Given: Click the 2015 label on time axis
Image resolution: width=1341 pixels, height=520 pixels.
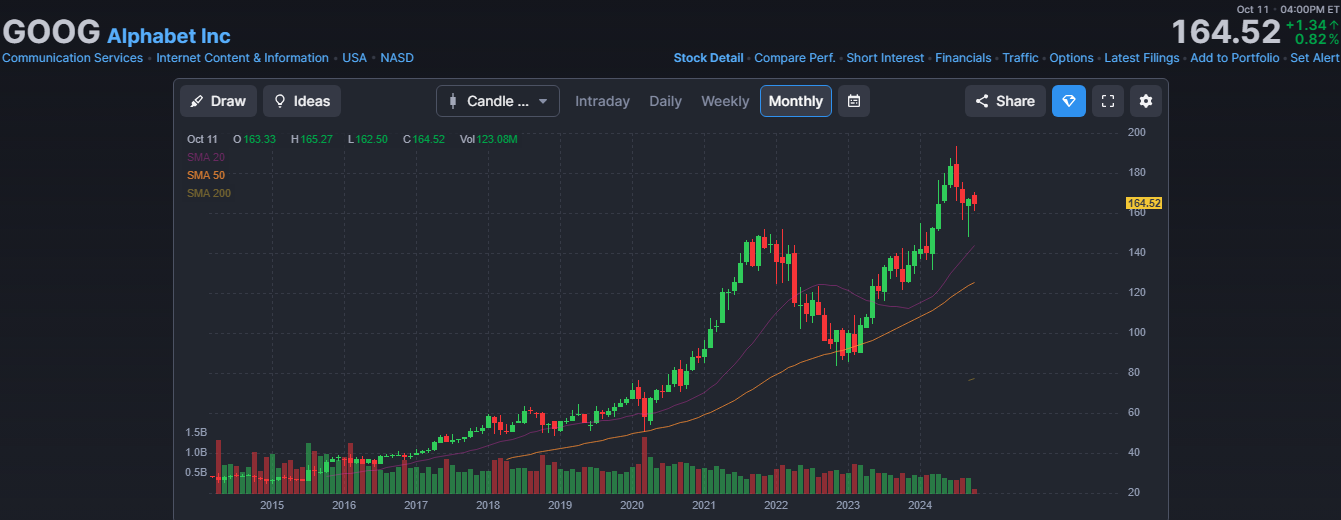Looking at the screenshot, I should (272, 505).
